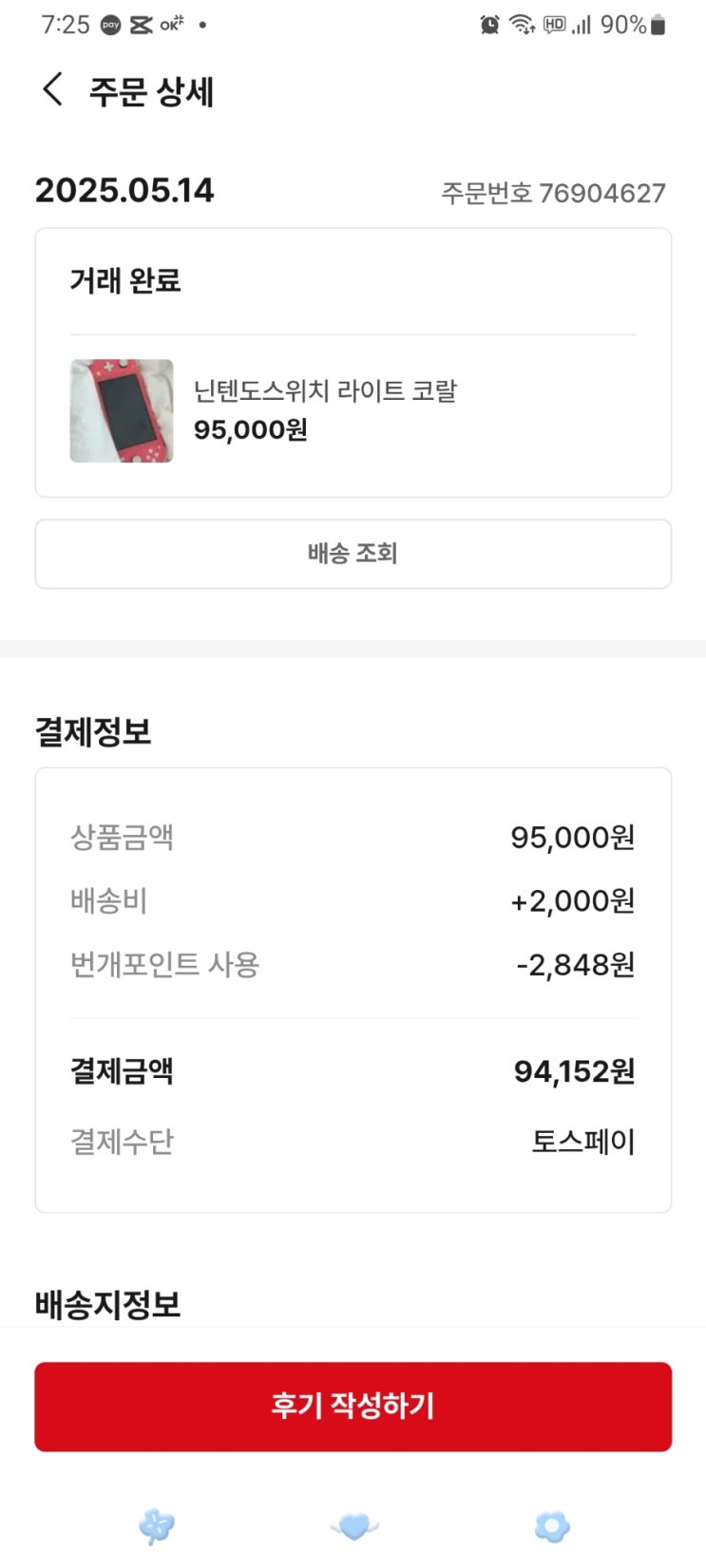Select the blue winged heart sticker icon
The image size is (706, 1568).
tap(353, 1526)
